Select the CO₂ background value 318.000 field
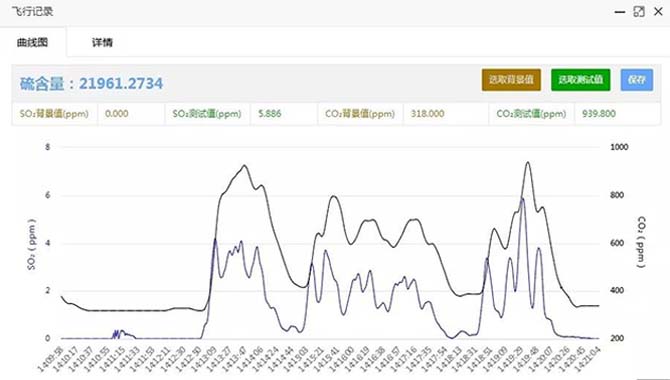 [446, 114]
